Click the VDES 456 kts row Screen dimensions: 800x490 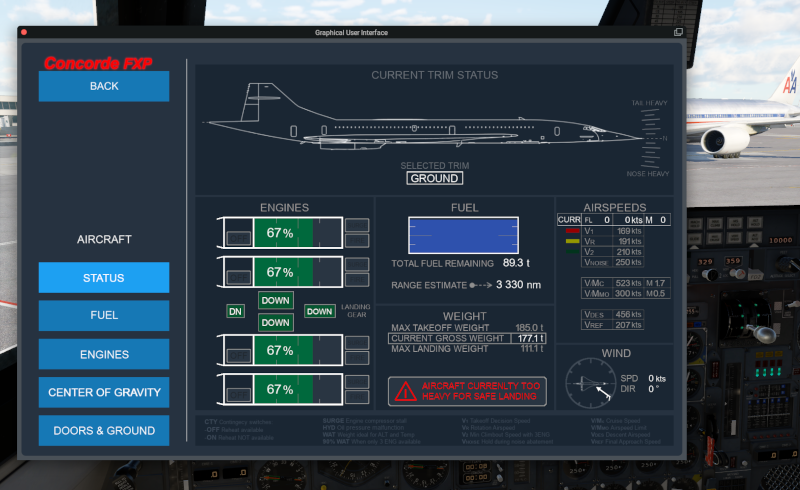point(612,314)
